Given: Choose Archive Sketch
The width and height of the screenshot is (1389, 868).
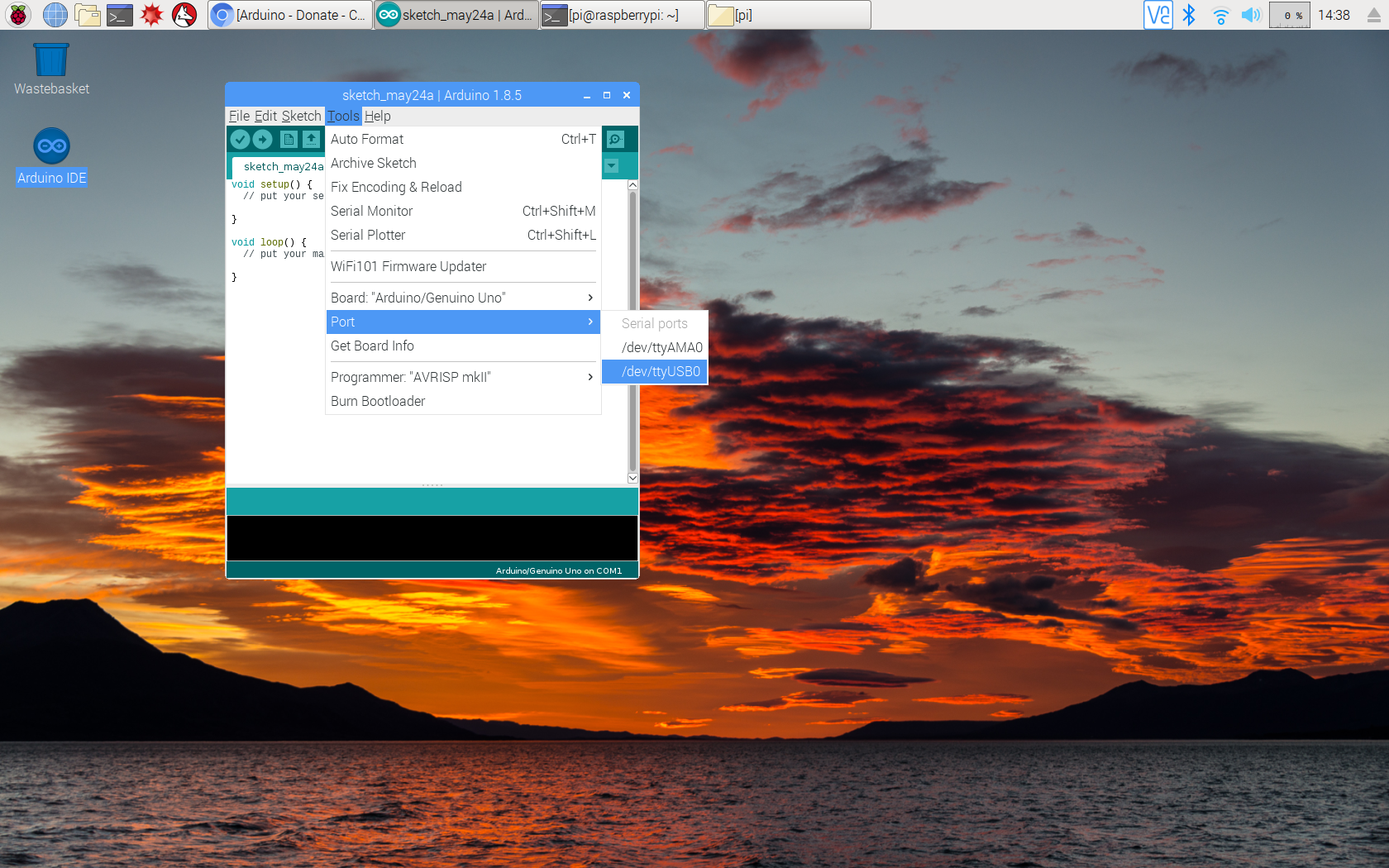Looking at the screenshot, I should coord(463,163).
